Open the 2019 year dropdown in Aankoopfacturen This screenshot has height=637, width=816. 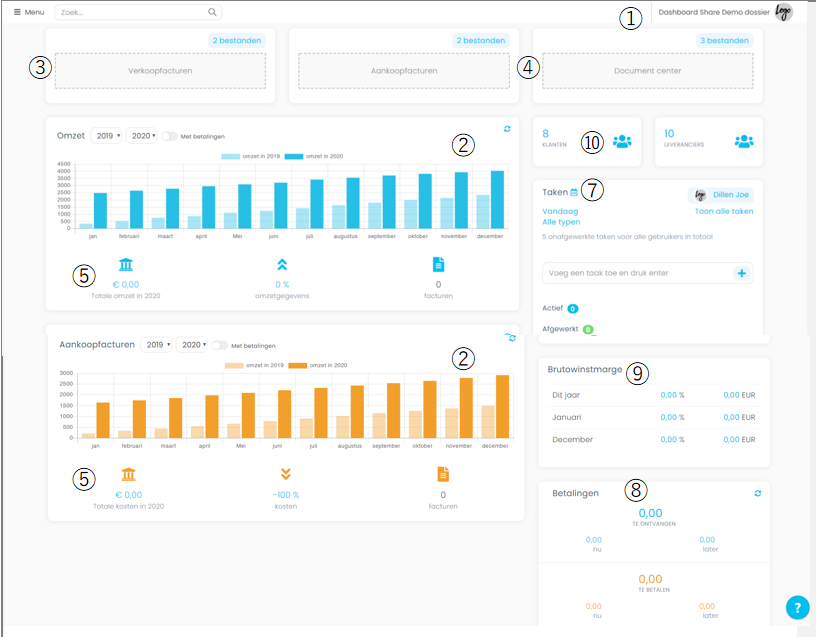[155, 345]
